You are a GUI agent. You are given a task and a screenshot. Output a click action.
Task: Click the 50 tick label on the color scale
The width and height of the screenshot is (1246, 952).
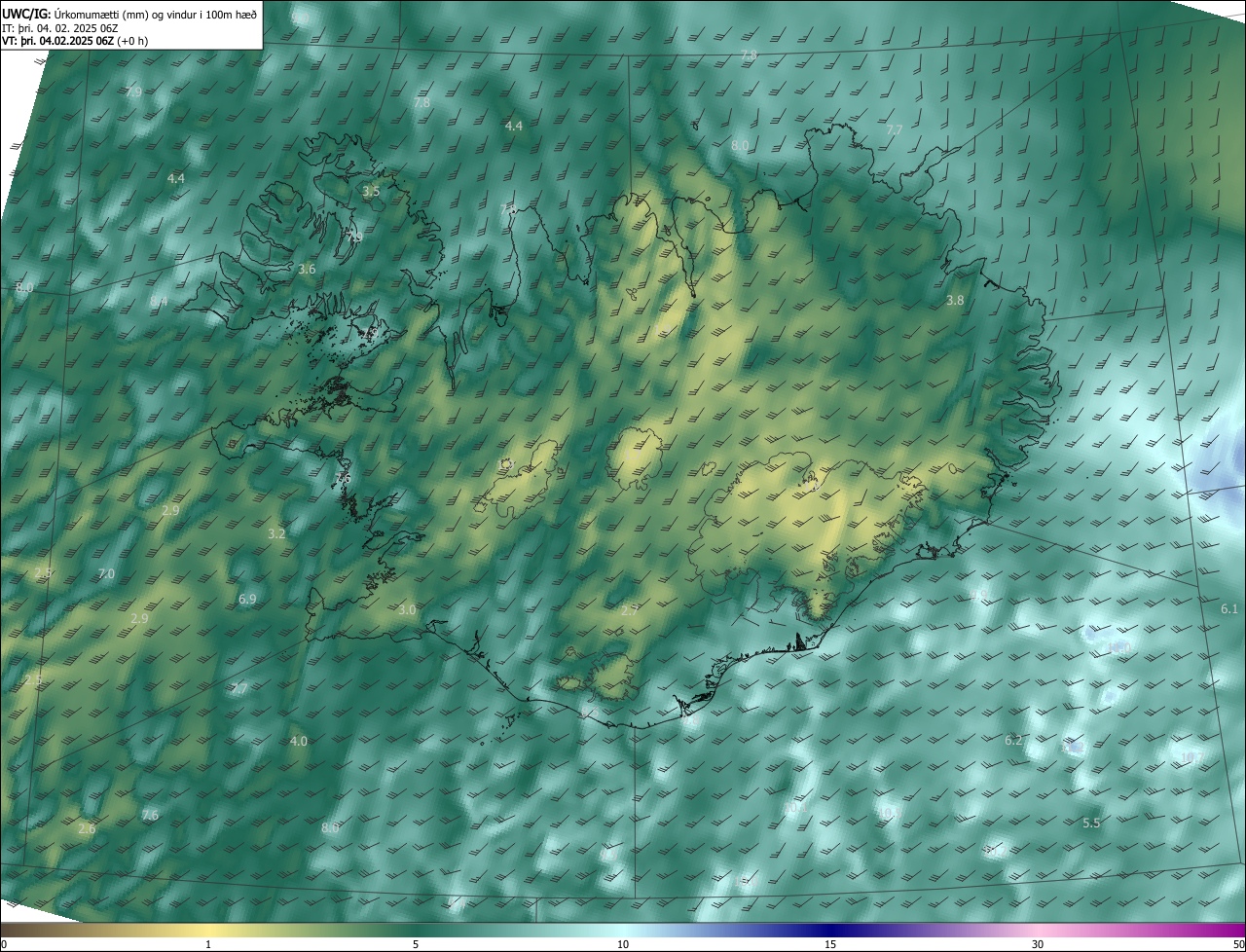[1238, 944]
